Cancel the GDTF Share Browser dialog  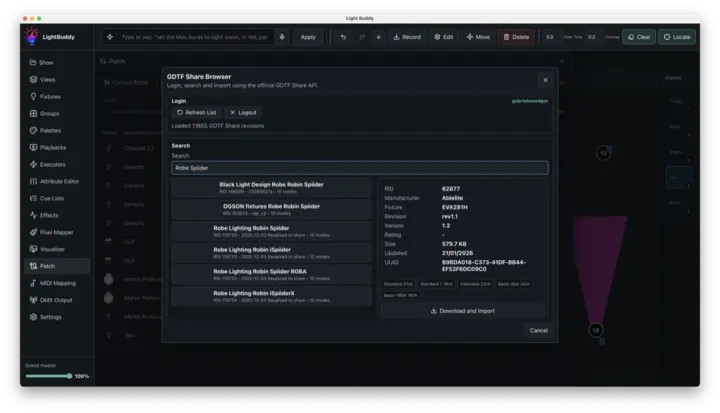coord(539,330)
